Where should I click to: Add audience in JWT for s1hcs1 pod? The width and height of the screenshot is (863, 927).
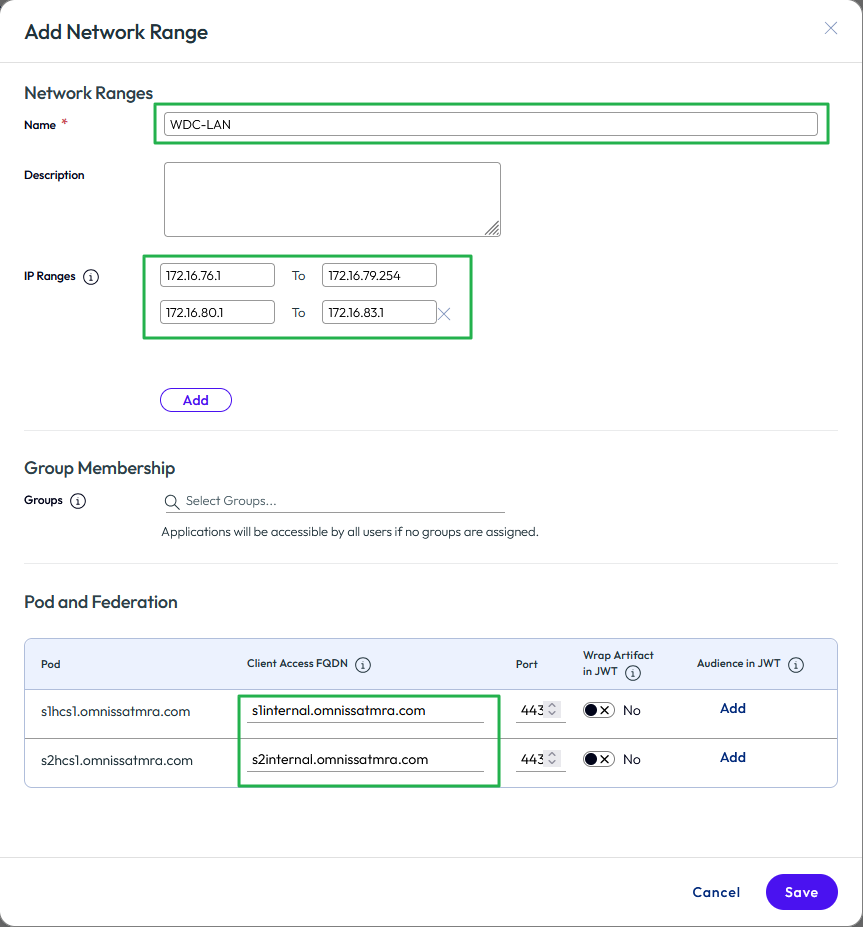point(733,708)
